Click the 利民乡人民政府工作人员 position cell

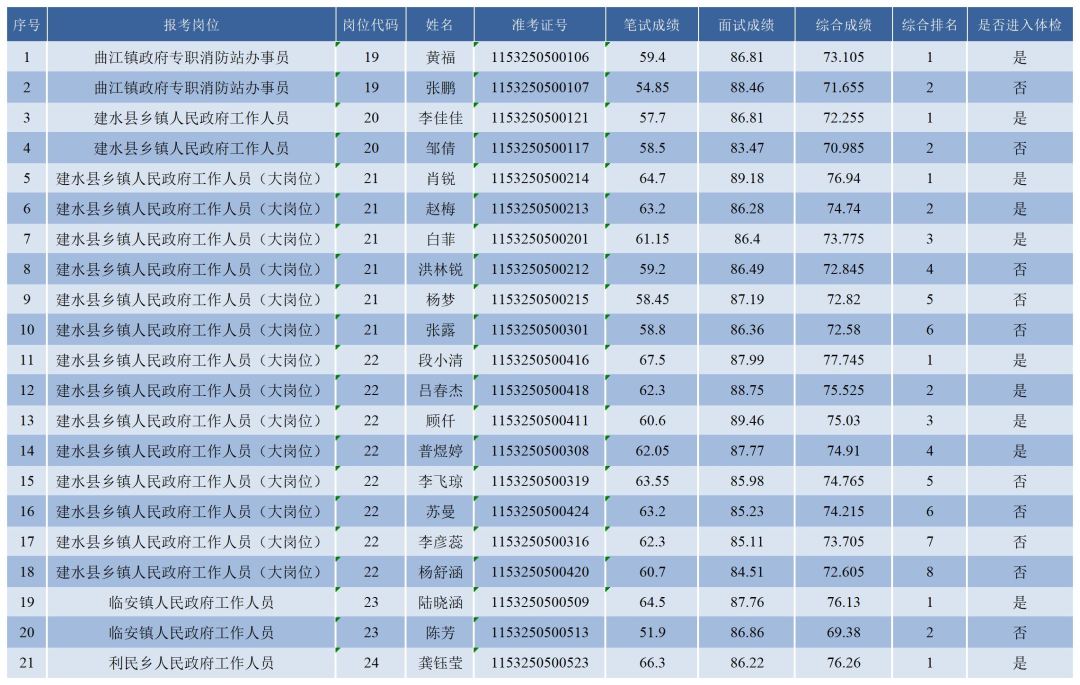[191, 663]
